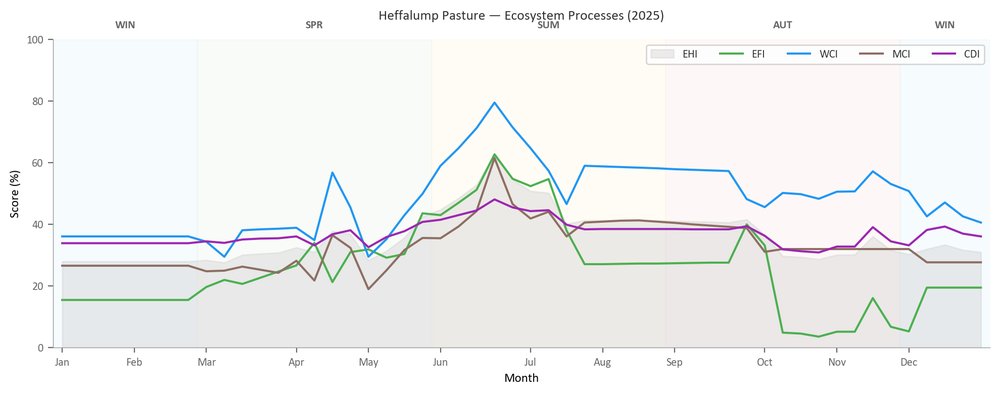Click the Mar tick label on x-axis

click(206, 363)
